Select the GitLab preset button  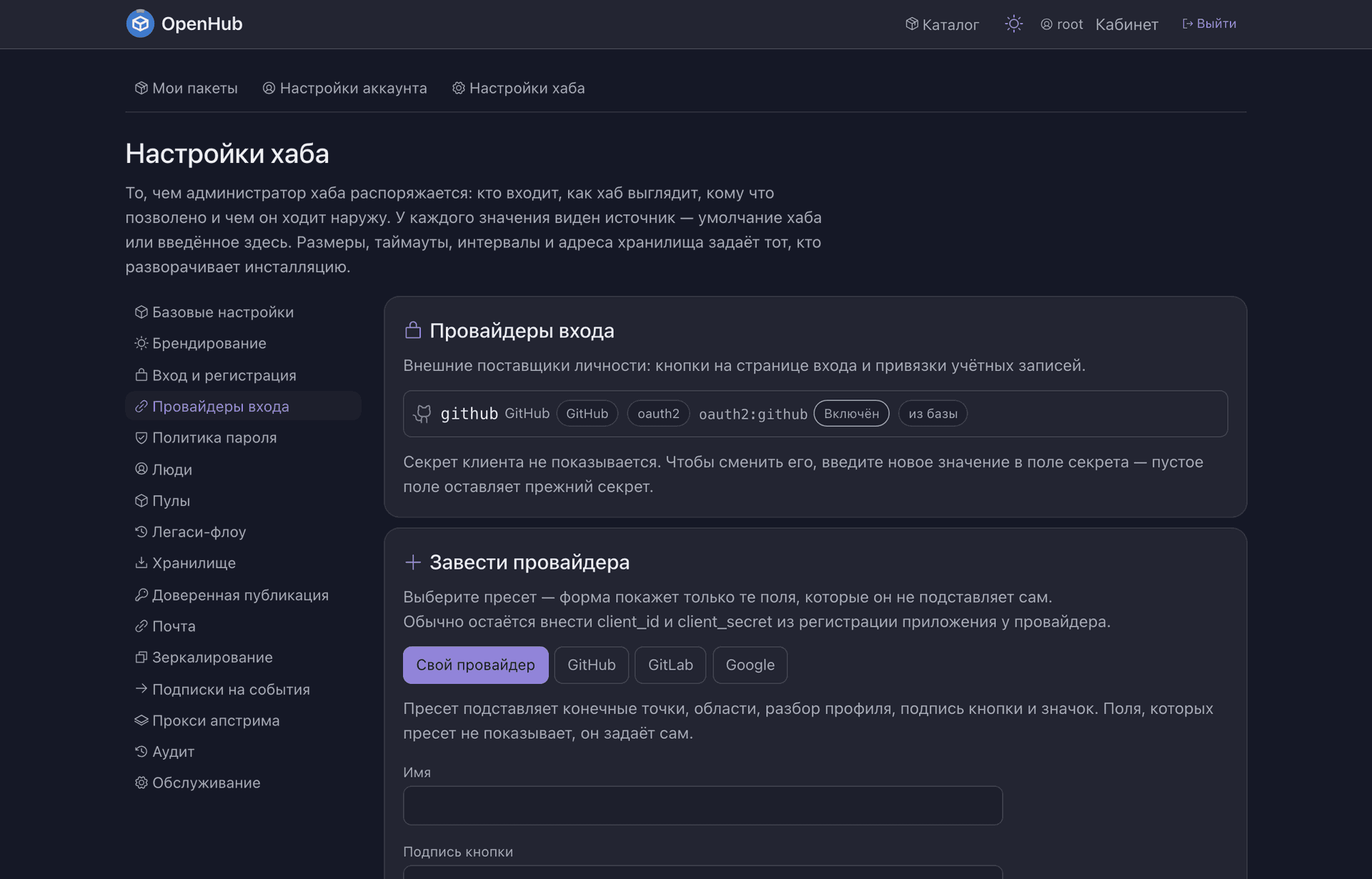point(670,665)
